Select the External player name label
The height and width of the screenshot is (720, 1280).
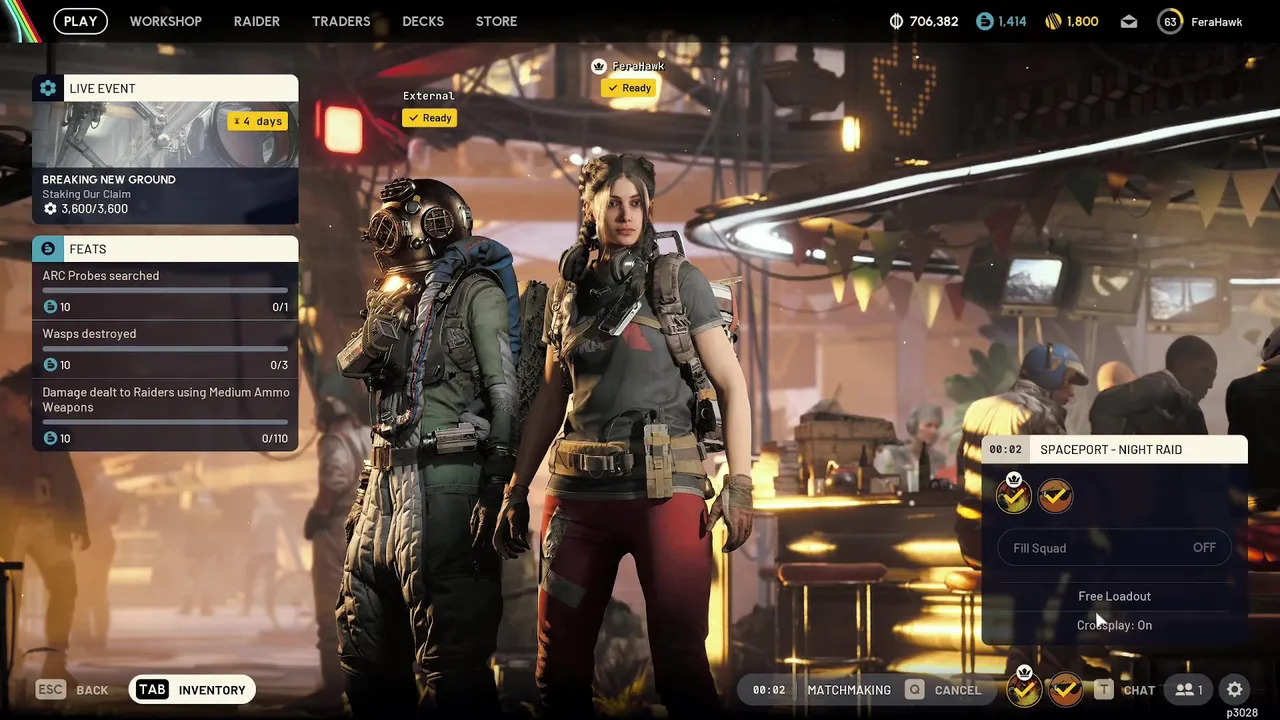point(429,96)
